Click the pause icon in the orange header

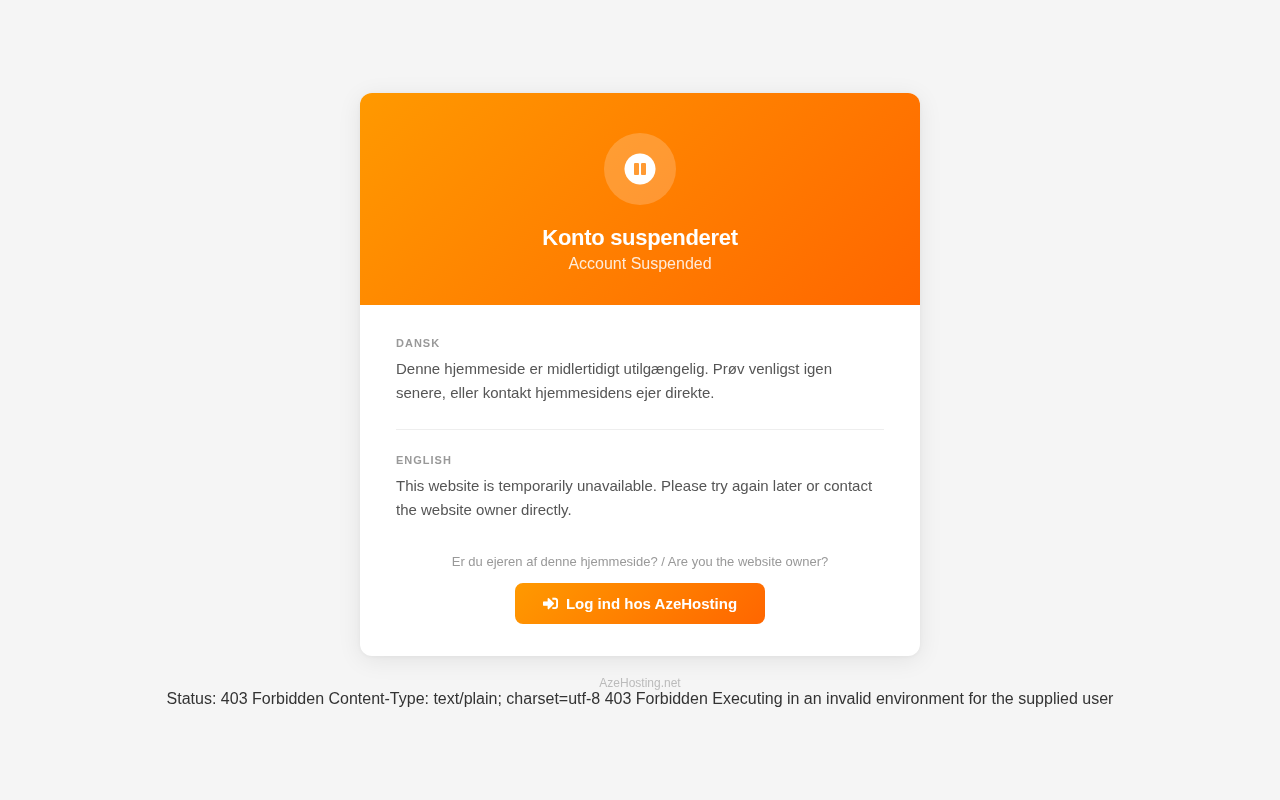pos(640,169)
